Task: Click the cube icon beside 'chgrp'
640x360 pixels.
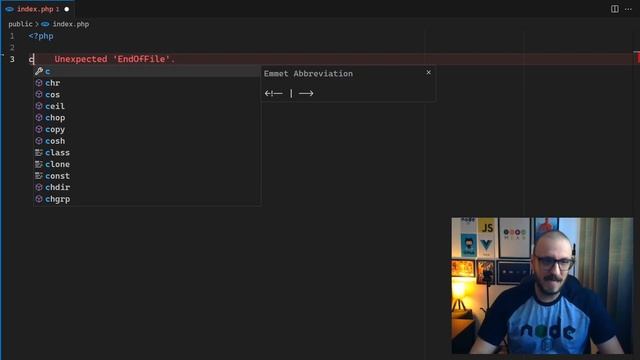Action: click(x=39, y=199)
